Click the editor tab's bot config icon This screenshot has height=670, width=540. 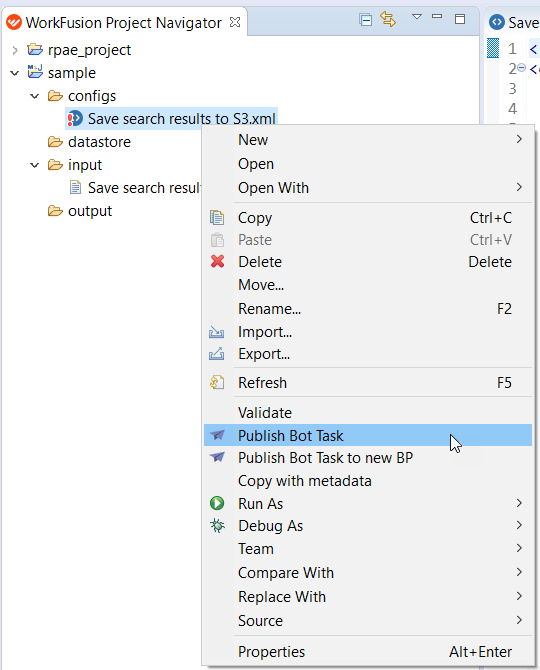click(497, 22)
